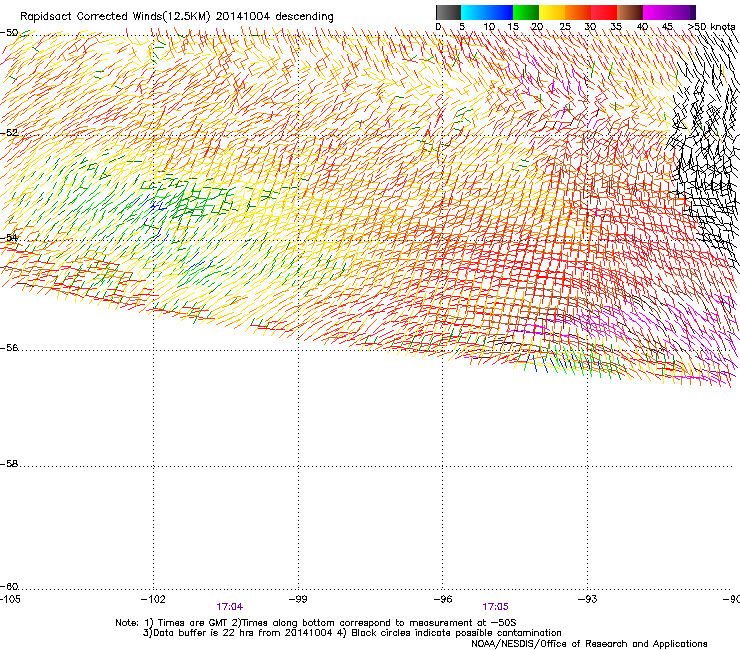Click the -99 longitude axis label

(298, 599)
